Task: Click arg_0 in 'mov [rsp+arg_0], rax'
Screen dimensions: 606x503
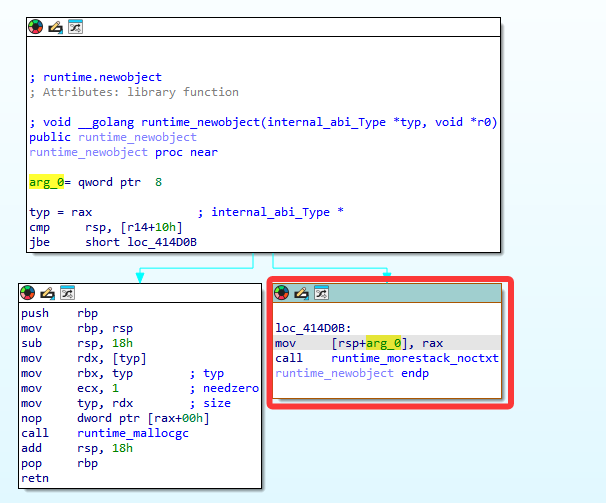Action: (383, 343)
